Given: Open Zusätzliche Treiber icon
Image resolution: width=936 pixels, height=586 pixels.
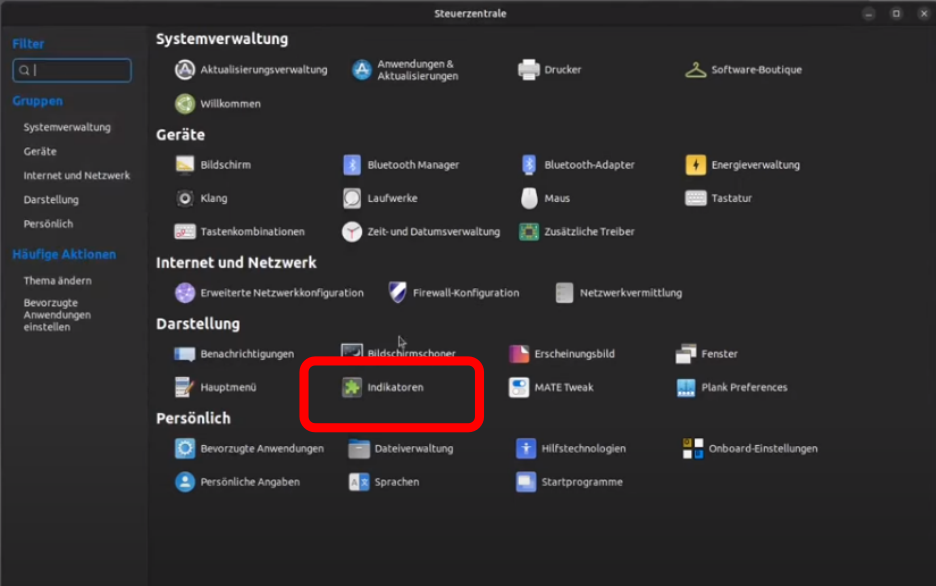Looking at the screenshot, I should (529, 232).
